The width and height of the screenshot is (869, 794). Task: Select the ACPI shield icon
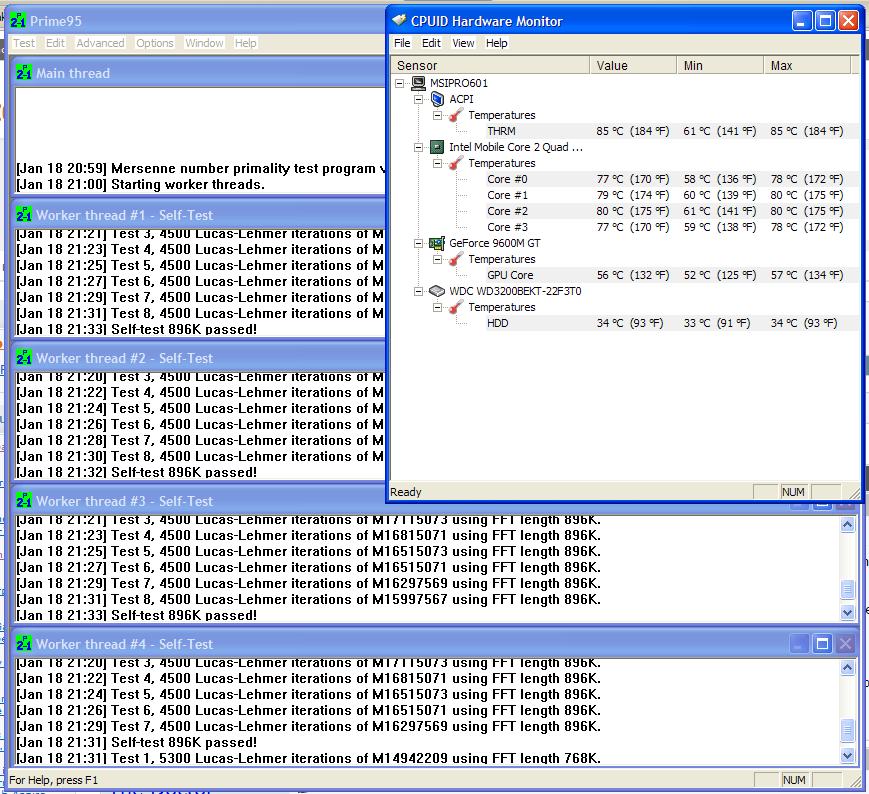438,99
